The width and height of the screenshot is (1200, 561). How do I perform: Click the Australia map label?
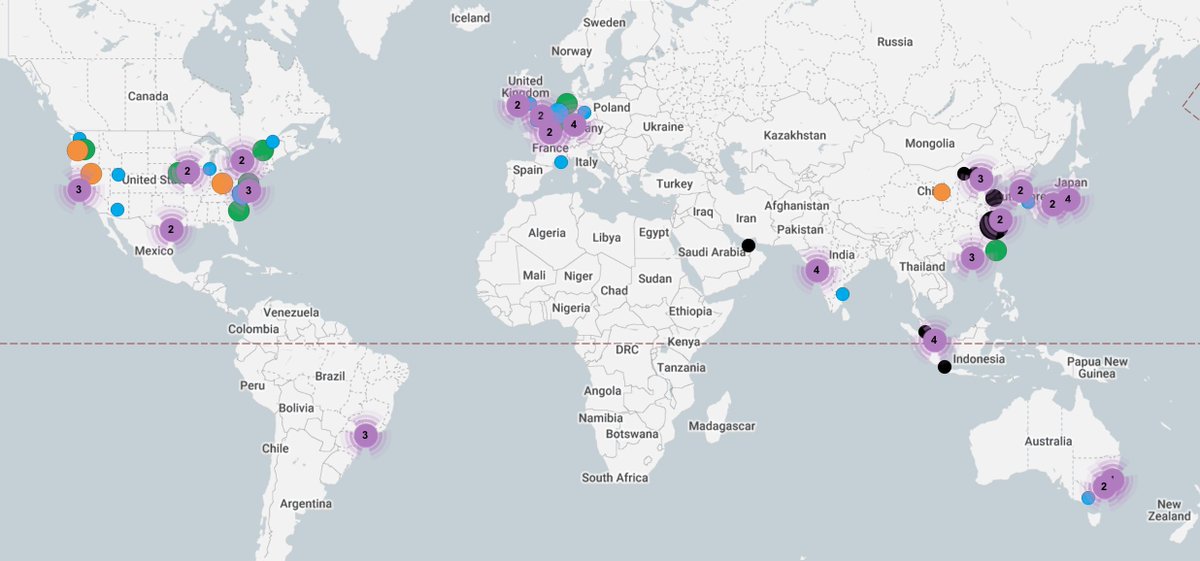pyautogui.click(x=1047, y=441)
